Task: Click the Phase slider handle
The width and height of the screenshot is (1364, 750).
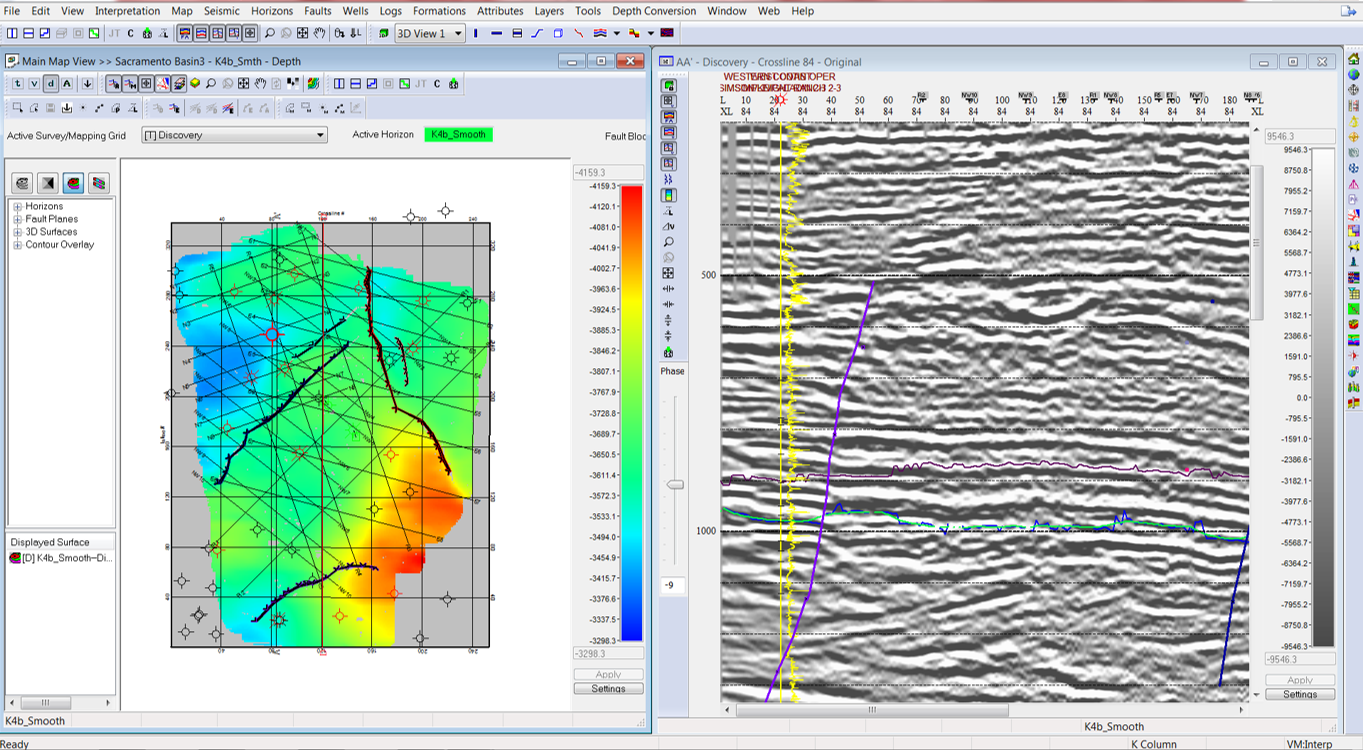Action: [676, 484]
